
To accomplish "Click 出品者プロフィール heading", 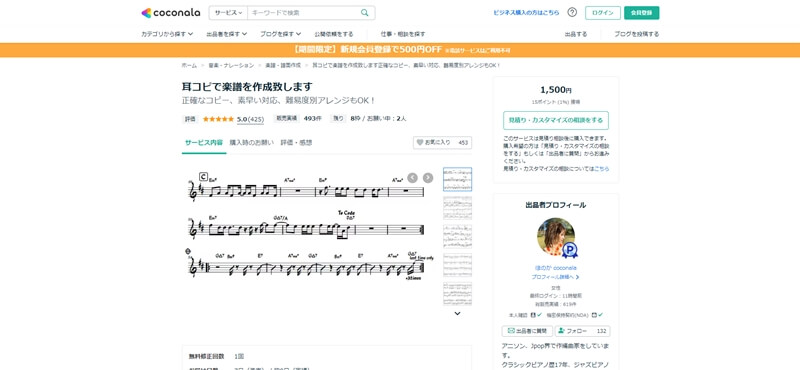I will pyautogui.click(x=556, y=205).
